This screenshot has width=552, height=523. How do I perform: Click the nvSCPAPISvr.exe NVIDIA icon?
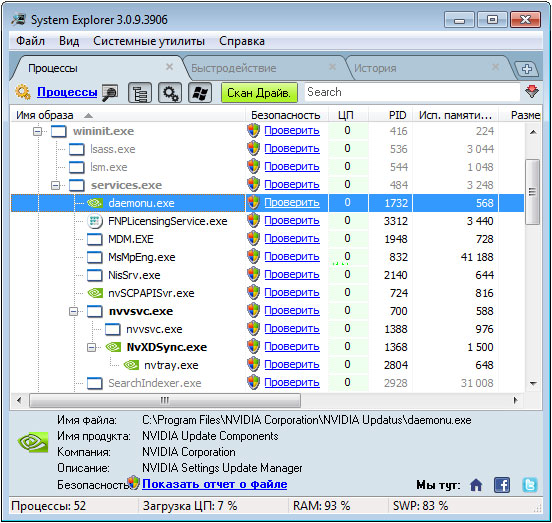(95, 293)
